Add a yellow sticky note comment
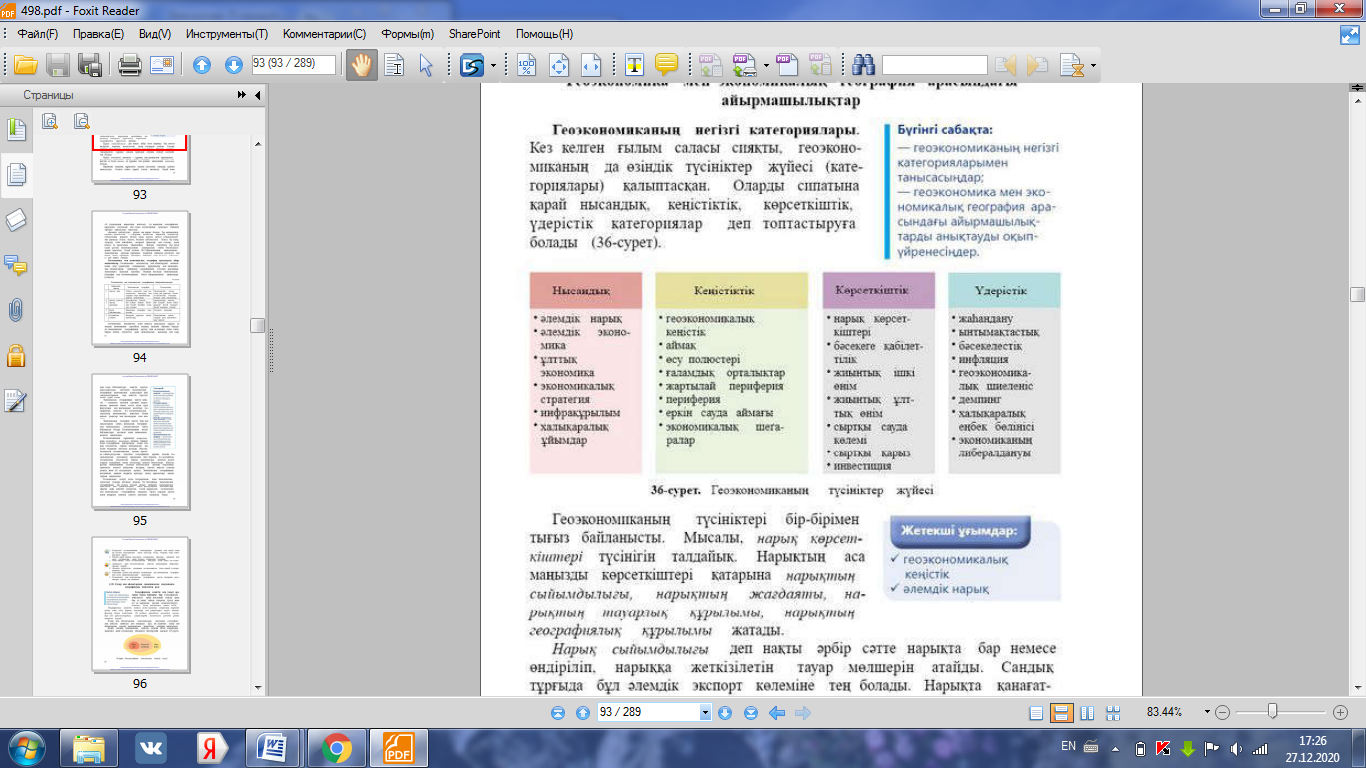The width and height of the screenshot is (1366, 768). 666,66
